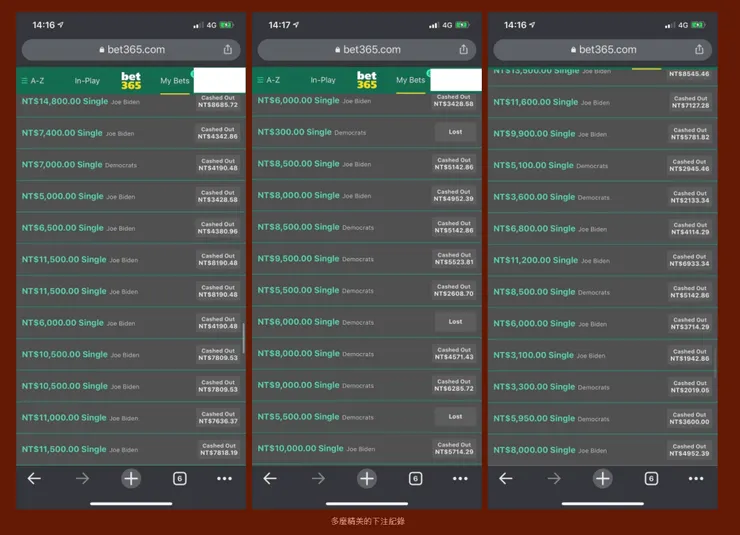Open the NT$7,400.00 Single Joe Biden bet

tap(131, 133)
